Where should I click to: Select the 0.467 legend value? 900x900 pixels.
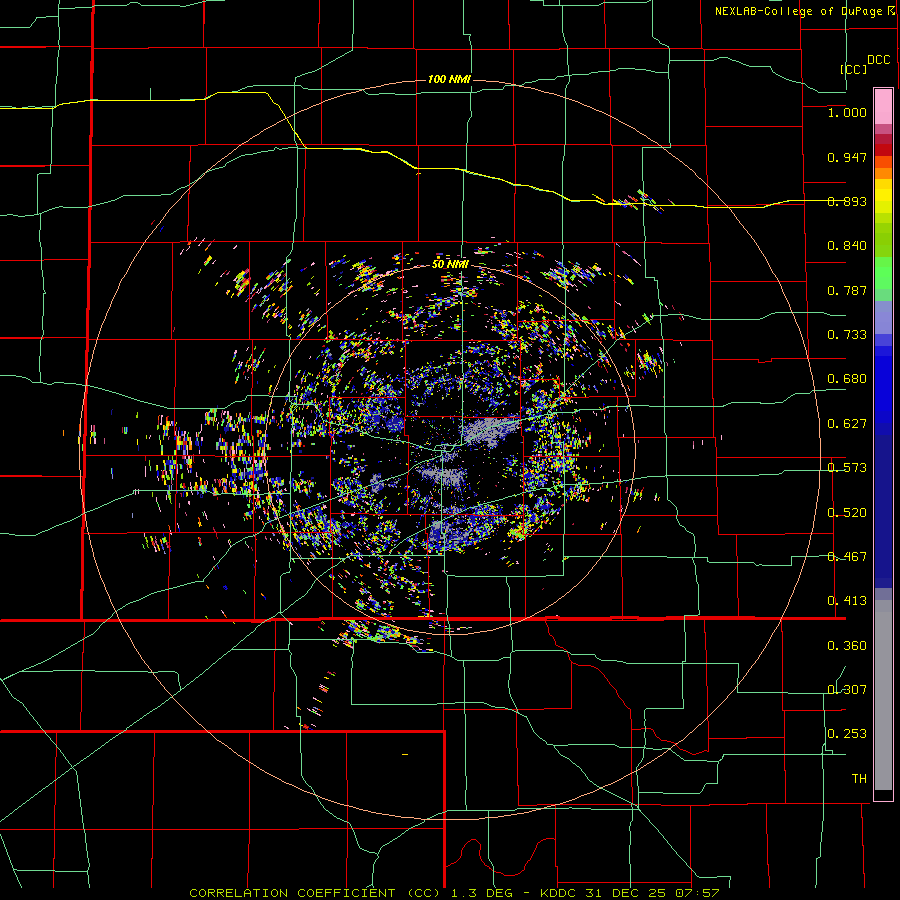847,556
